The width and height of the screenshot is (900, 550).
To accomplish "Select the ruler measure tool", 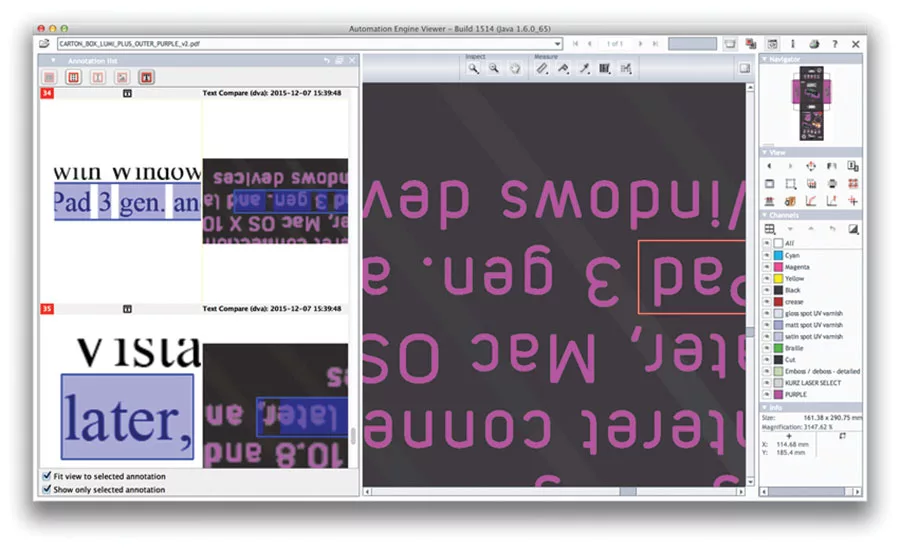I will pos(542,69).
